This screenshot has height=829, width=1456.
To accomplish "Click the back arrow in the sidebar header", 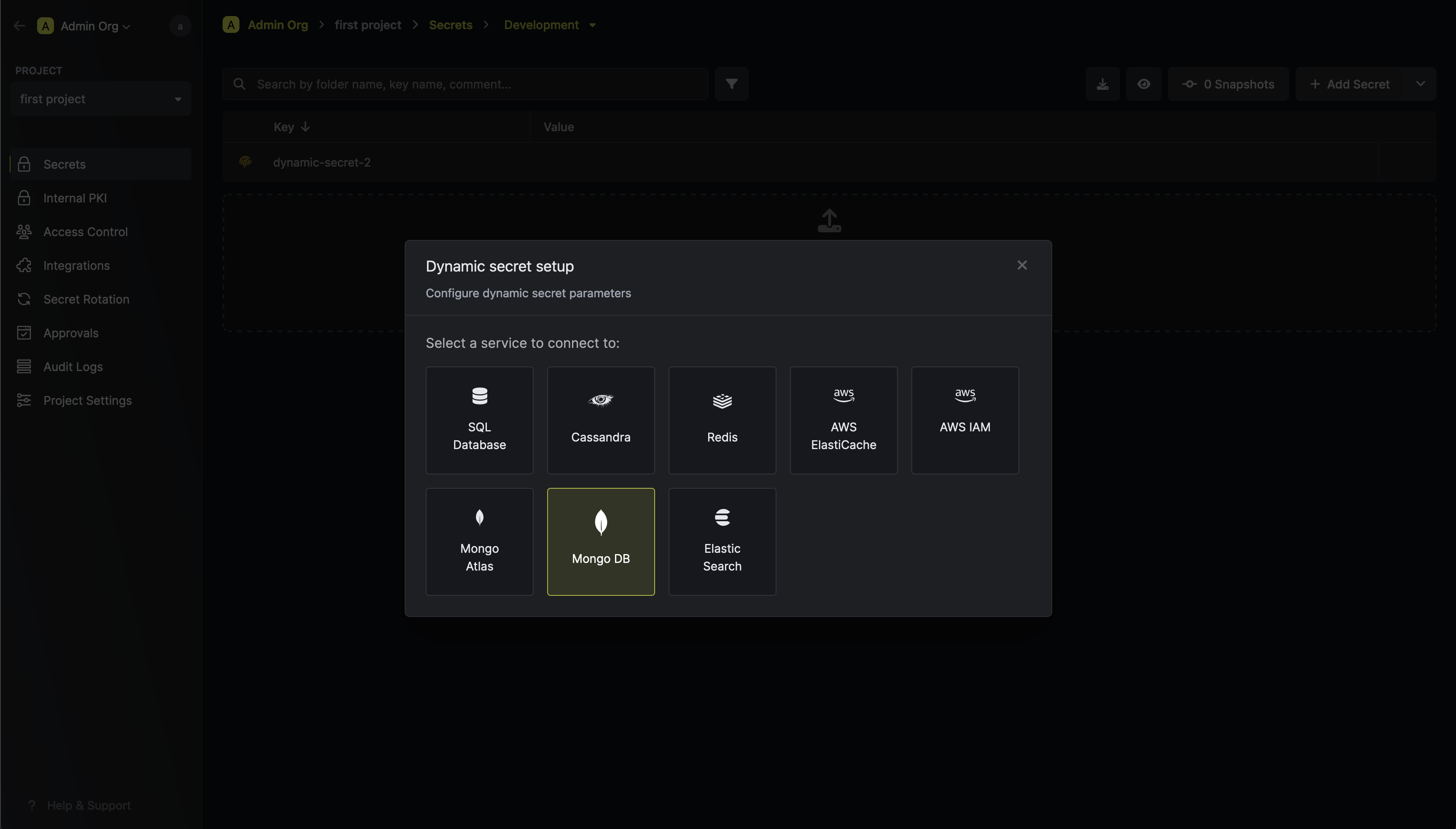I will pyautogui.click(x=19, y=26).
